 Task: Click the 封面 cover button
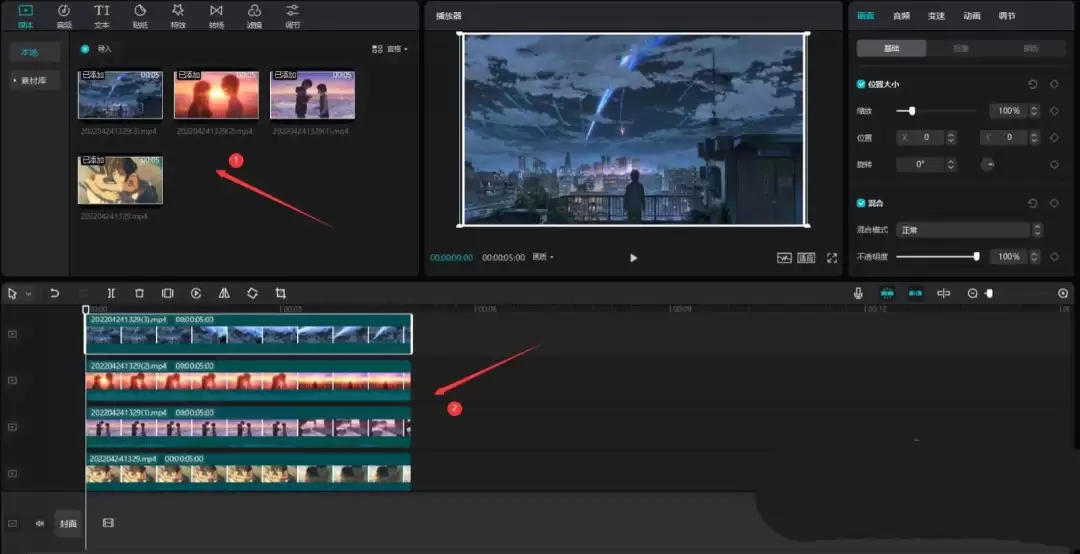pyautogui.click(x=67, y=523)
